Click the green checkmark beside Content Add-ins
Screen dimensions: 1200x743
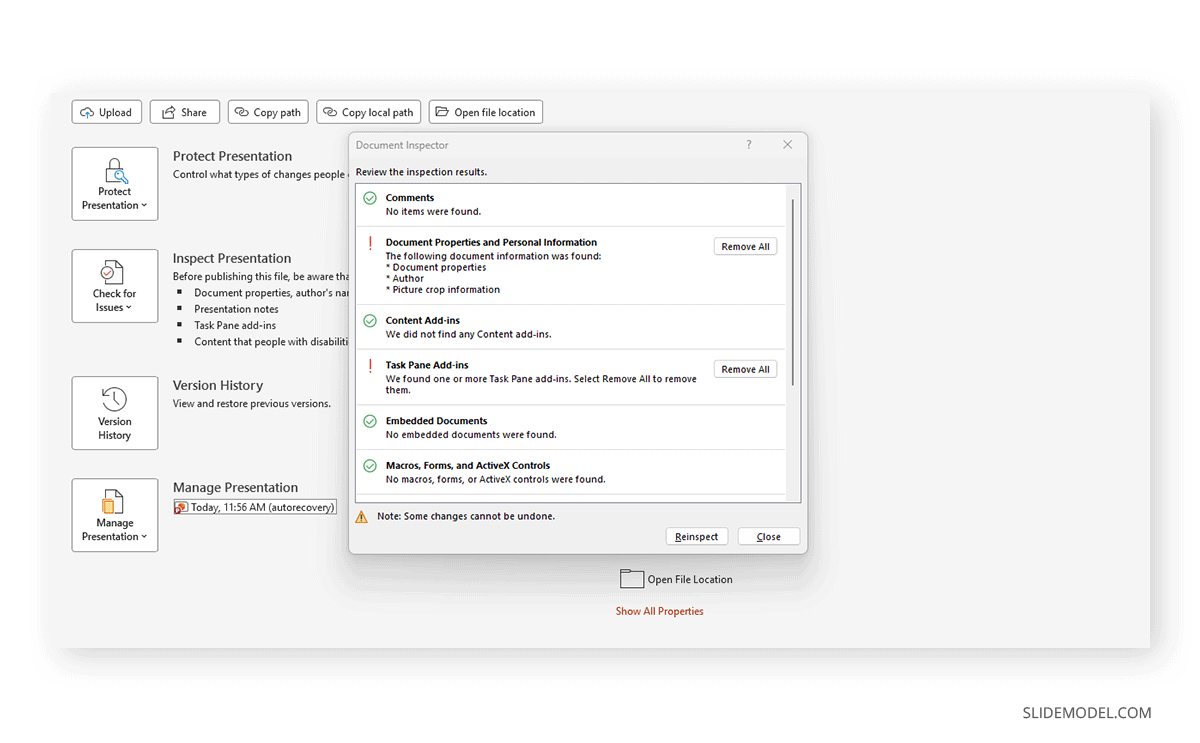pos(370,322)
